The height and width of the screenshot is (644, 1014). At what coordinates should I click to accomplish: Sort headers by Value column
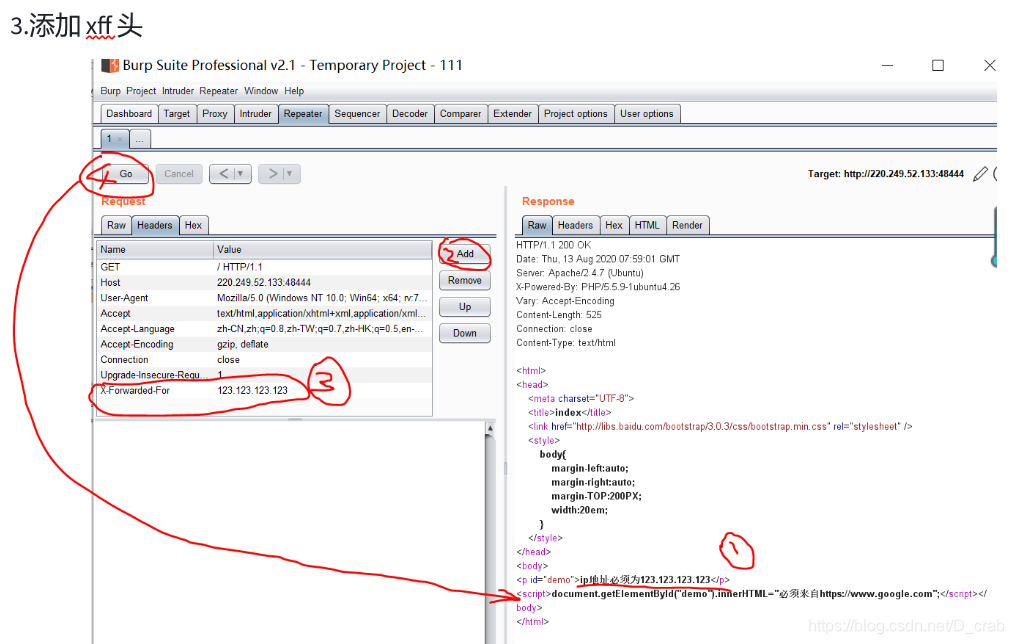tap(322, 250)
